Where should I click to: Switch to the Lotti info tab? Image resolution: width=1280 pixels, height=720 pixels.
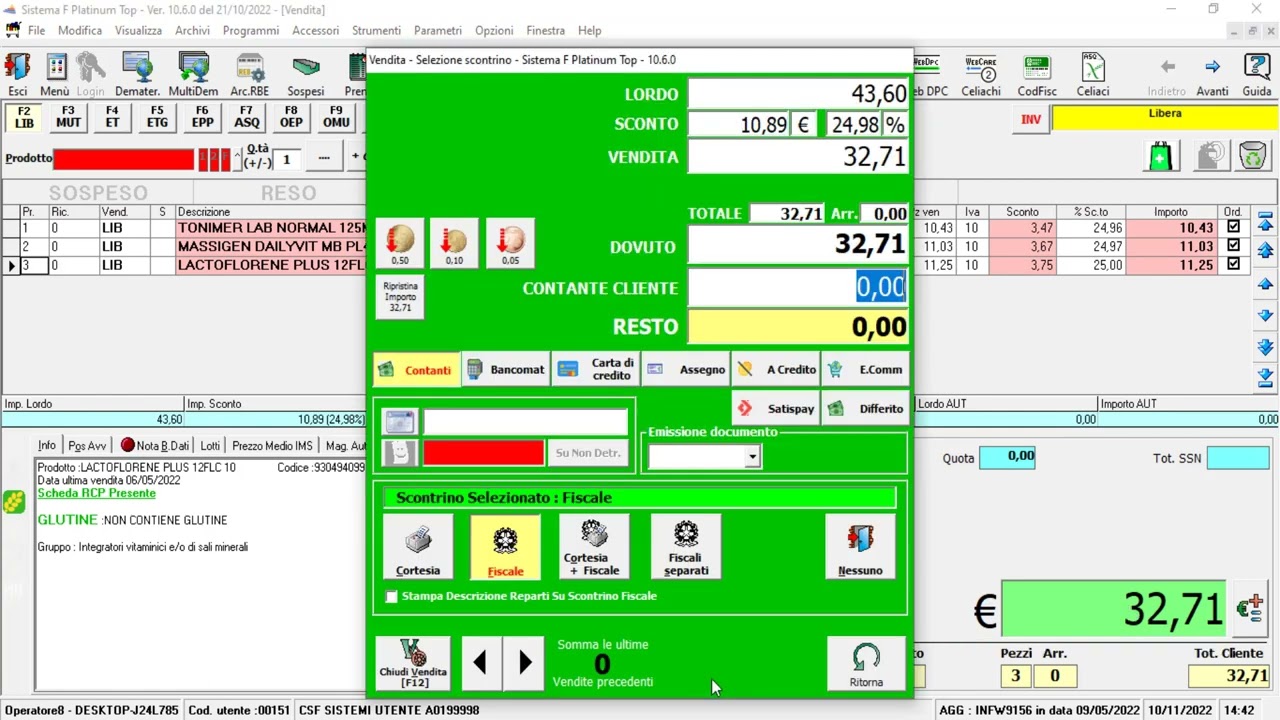[x=210, y=446]
